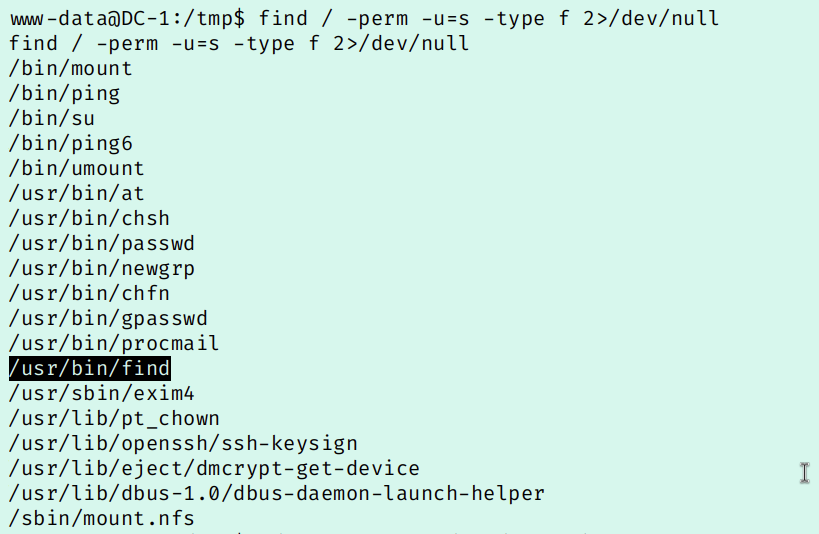Viewport: 819px width, 534px height.
Task: Click the /usr/bin/chfn output line
Action: 90,294
